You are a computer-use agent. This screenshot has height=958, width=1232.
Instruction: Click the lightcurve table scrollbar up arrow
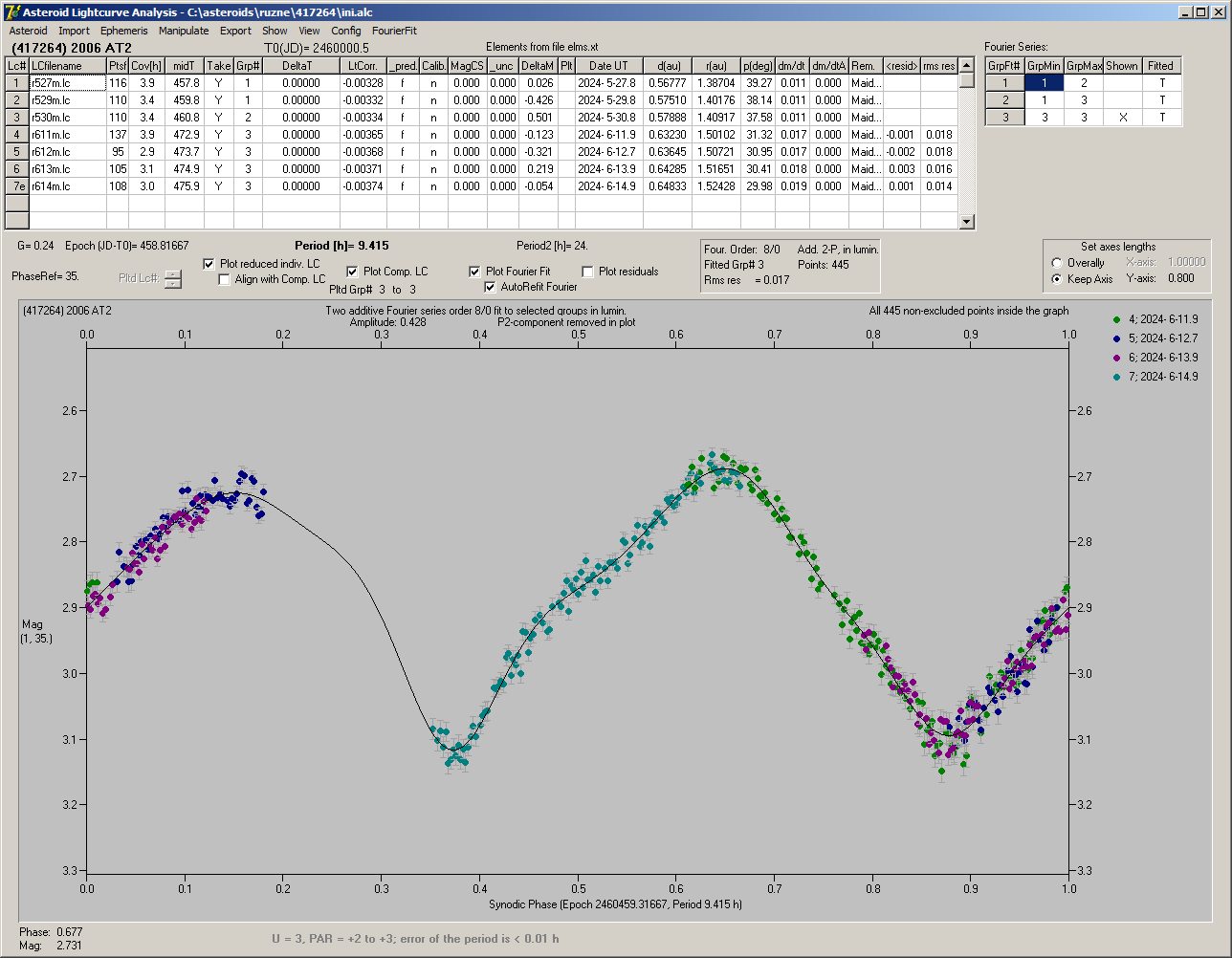(x=966, y=64)
